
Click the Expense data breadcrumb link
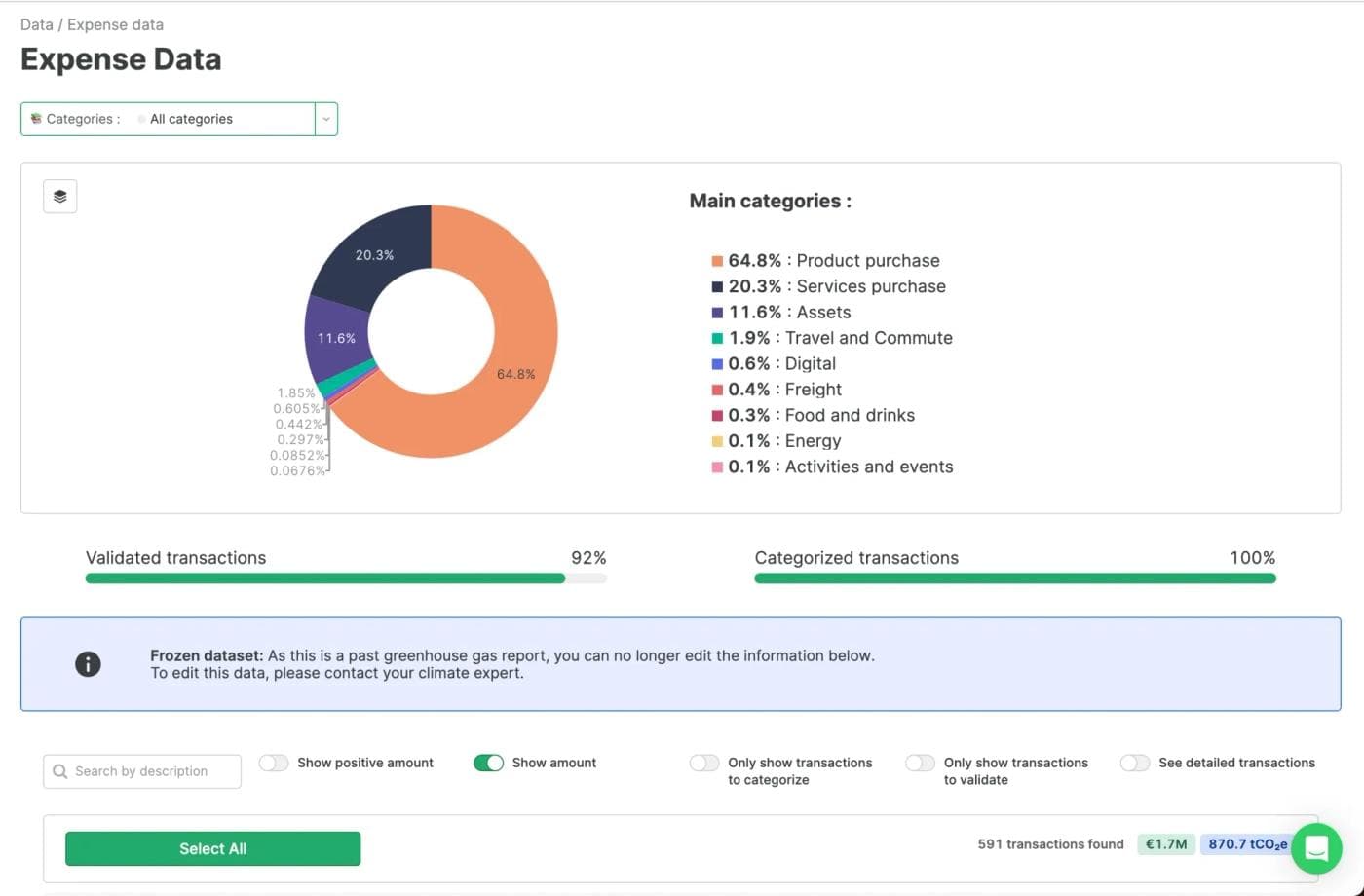[114, 24]
